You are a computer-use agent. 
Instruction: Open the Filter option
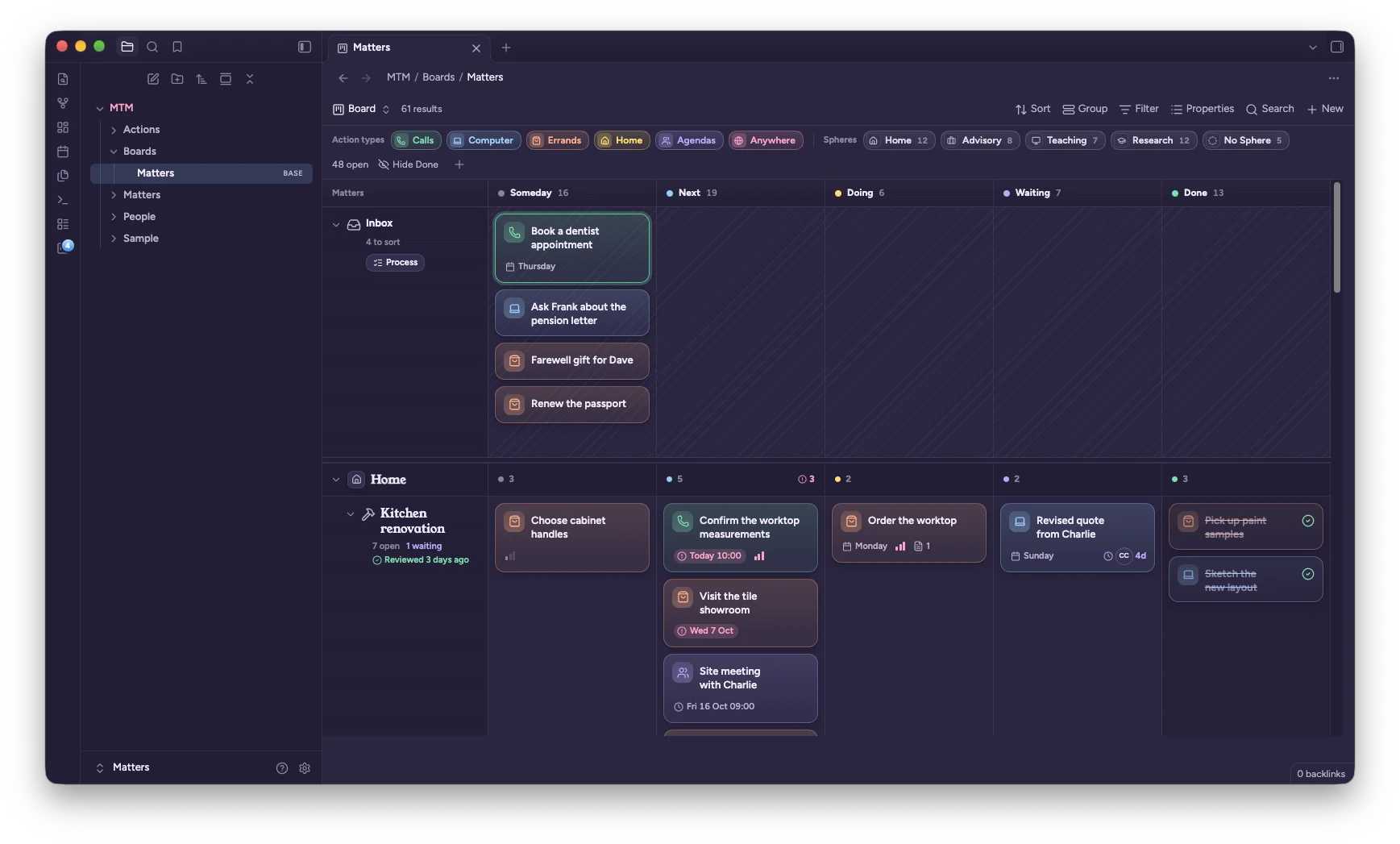click(x=1139, y=109)
